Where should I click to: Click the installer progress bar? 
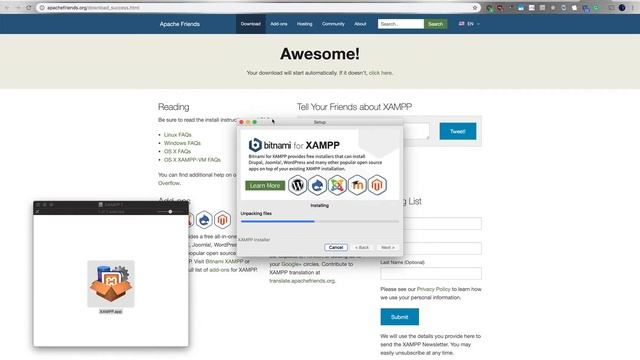click(x=320, y=221)
